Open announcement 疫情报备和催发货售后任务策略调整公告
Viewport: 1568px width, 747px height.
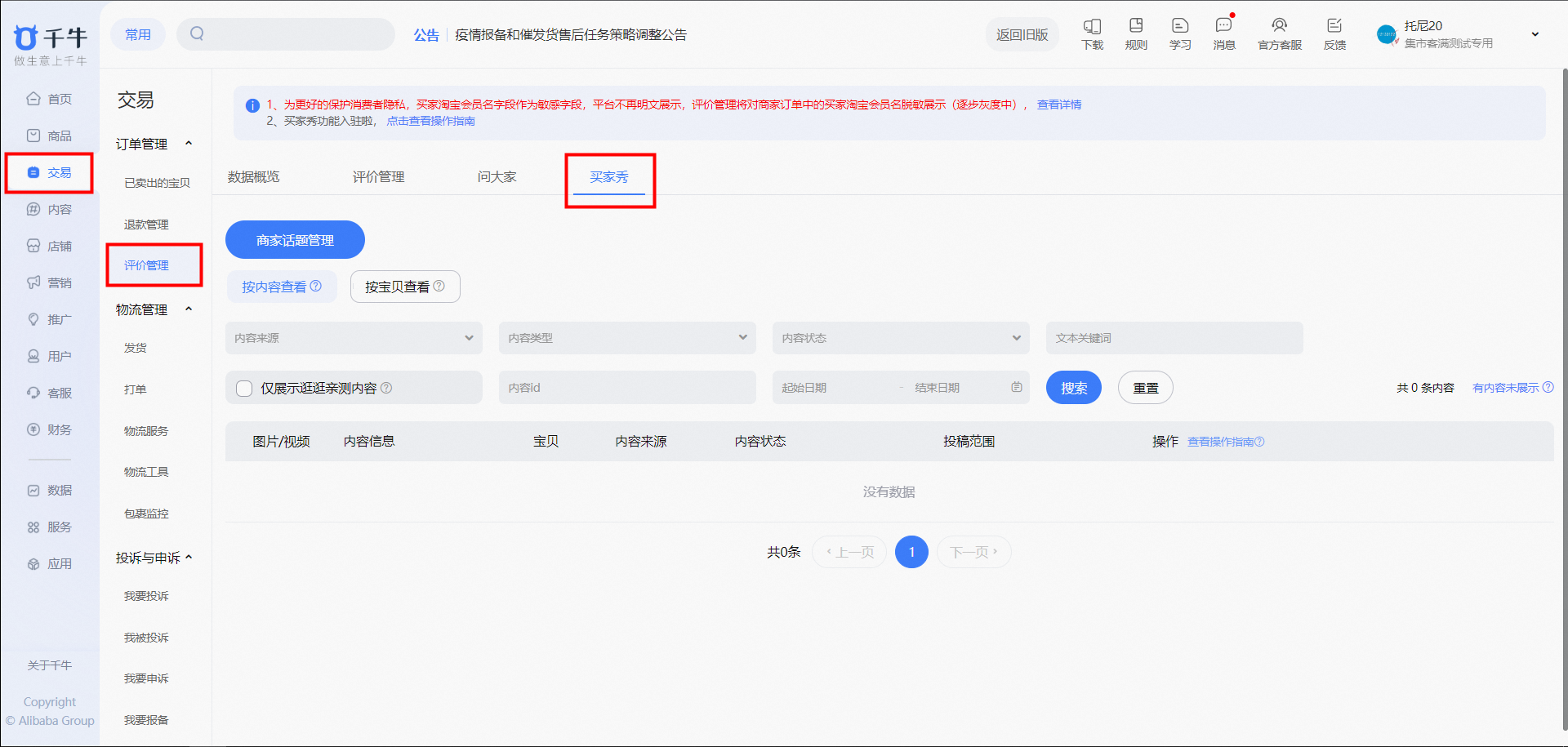(571, 35)
